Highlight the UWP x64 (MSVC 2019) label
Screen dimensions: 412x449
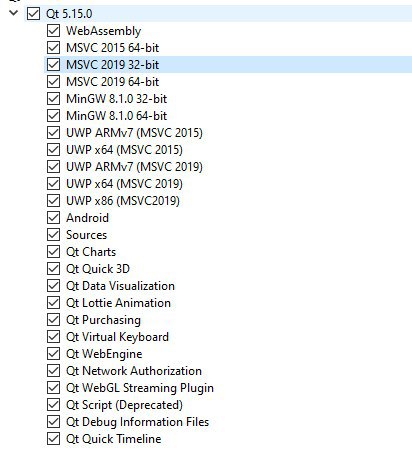pos(124,184)
